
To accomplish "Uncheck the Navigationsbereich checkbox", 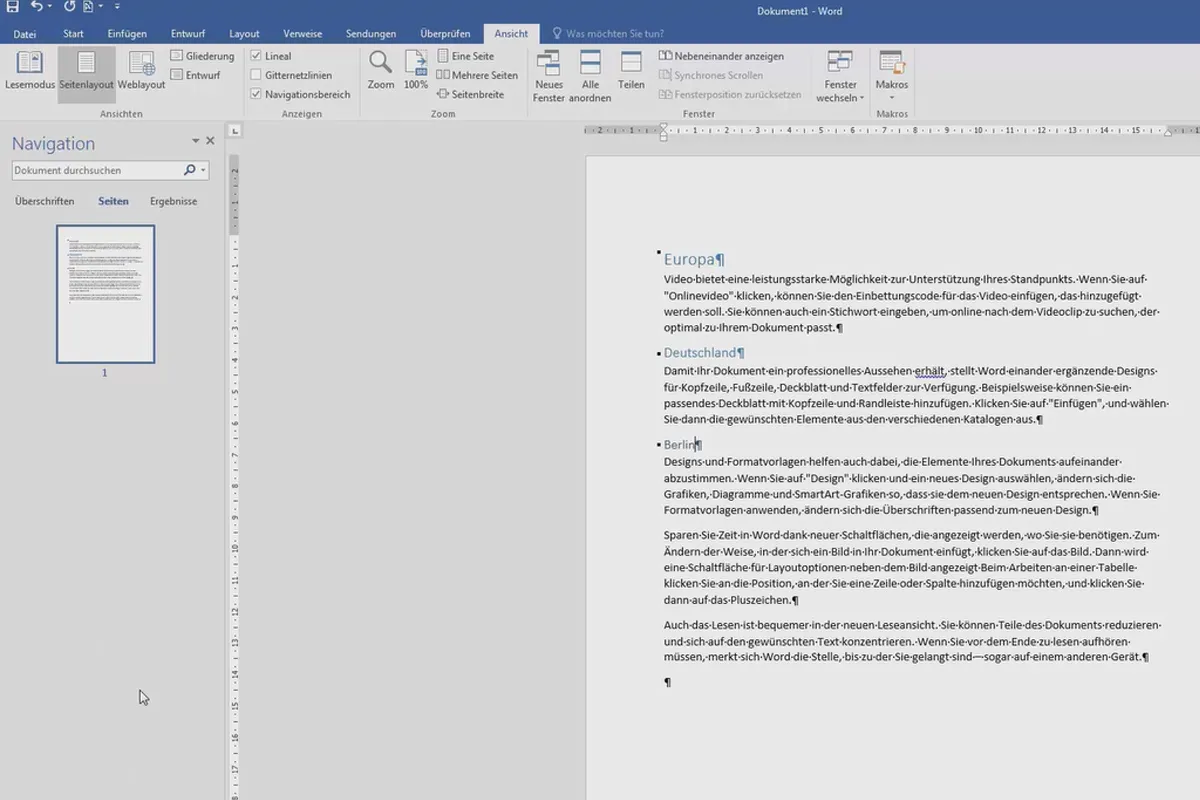I will click(x=256, y=94).
